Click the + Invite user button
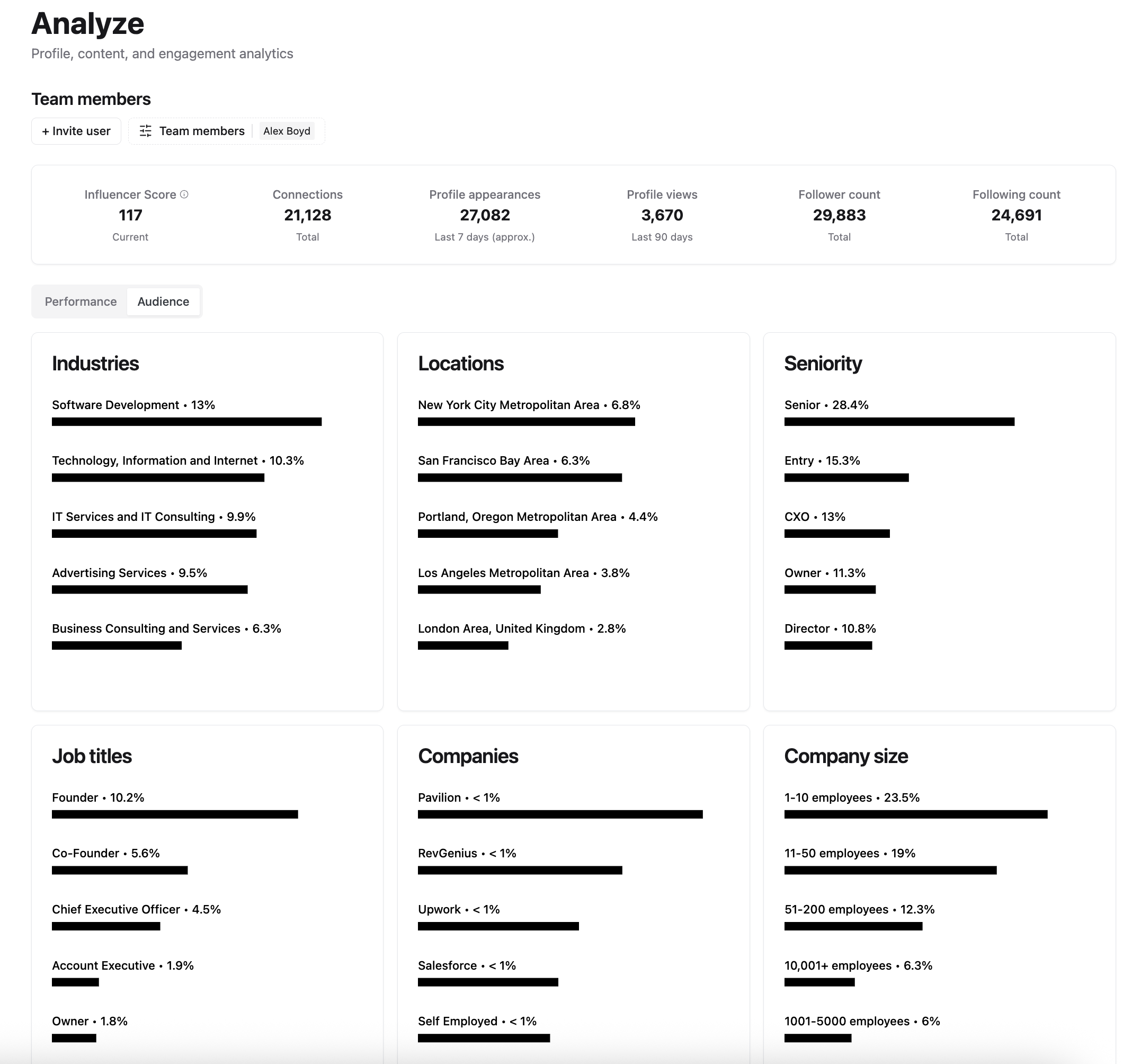The image size is (1123, 1064). (x=76, y=131)
